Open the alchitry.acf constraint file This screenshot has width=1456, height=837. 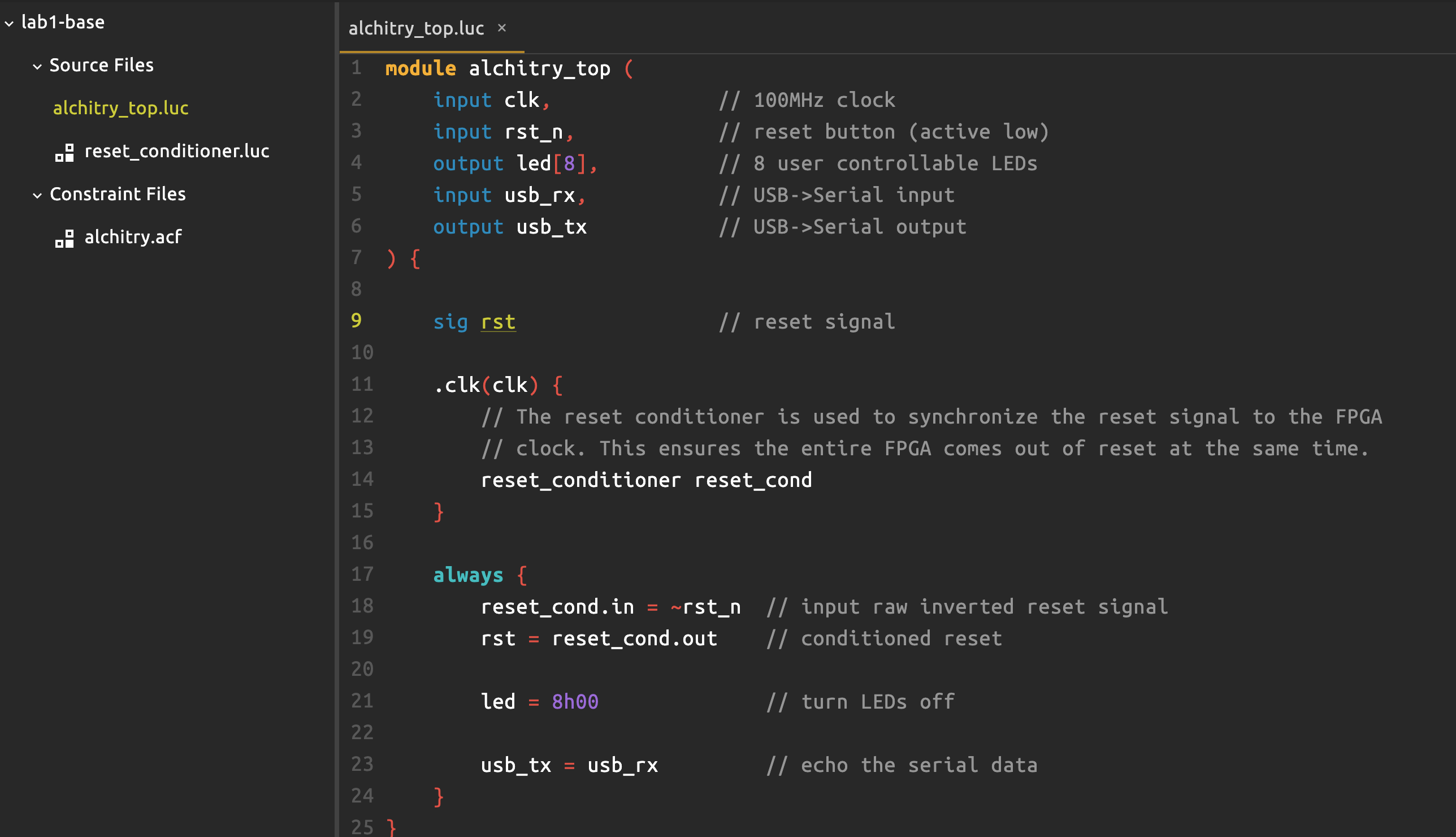click(x=133, y=237)
